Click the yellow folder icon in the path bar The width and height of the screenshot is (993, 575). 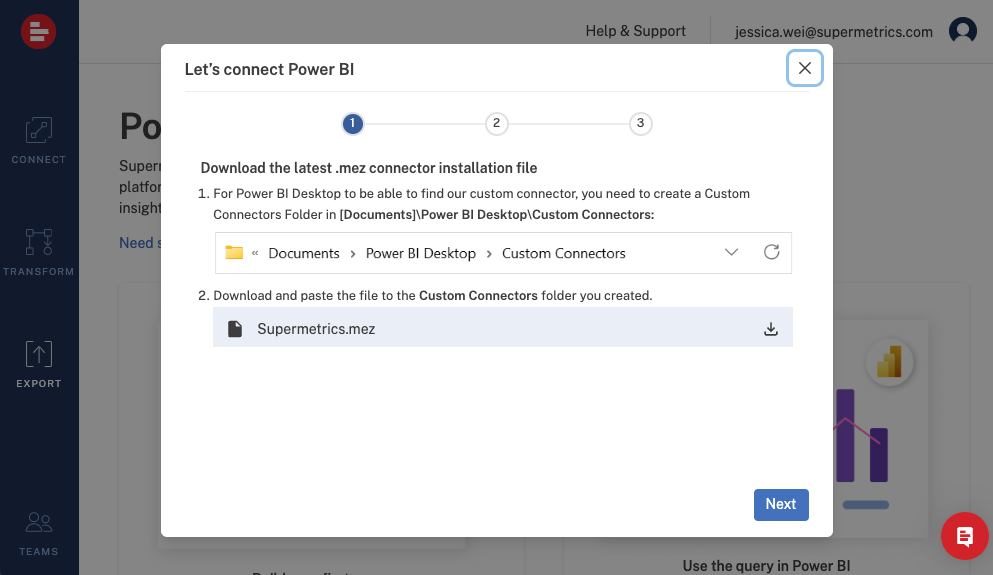pos(234,253)
